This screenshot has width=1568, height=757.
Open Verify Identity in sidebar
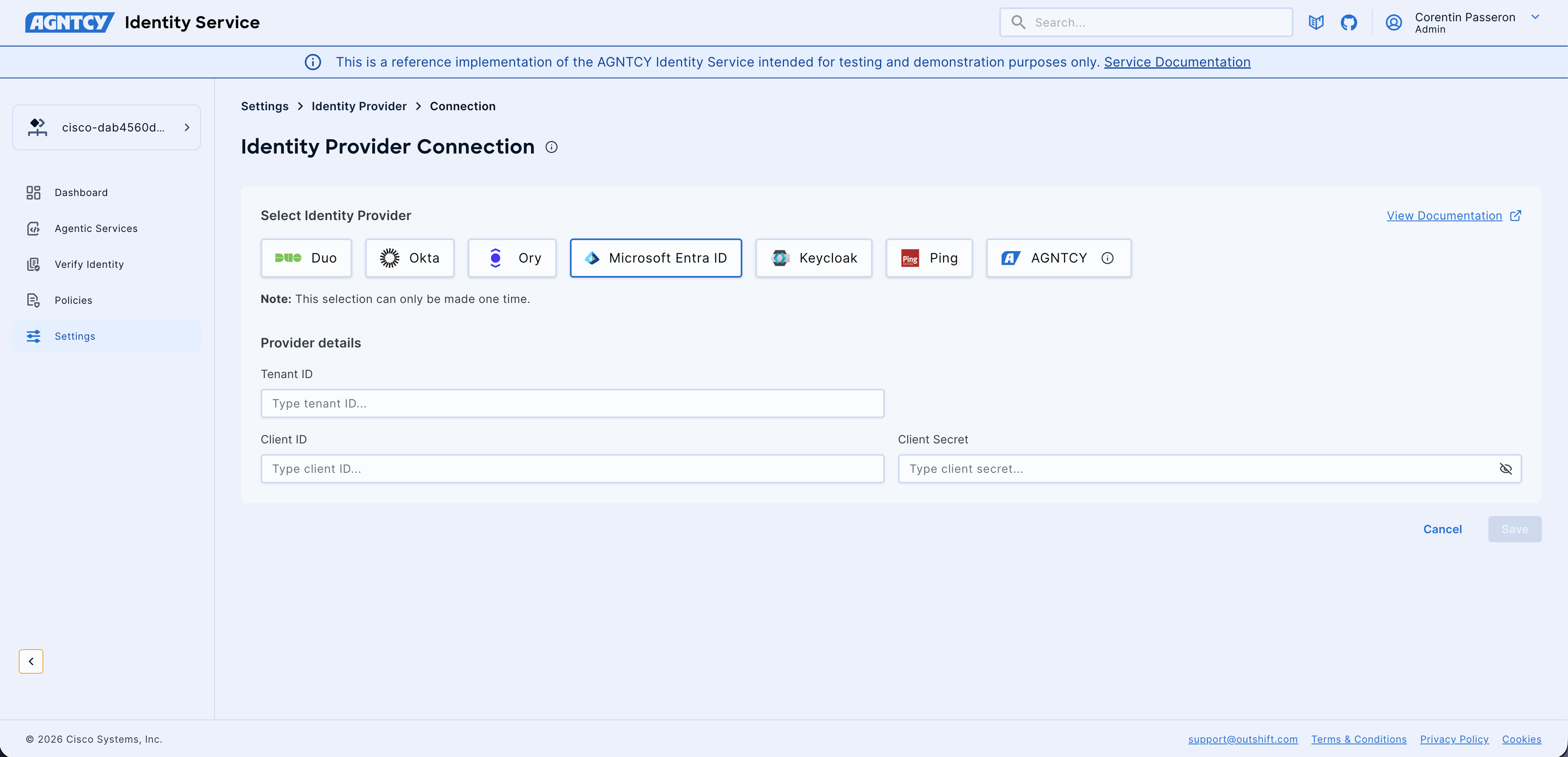[107, 264]
